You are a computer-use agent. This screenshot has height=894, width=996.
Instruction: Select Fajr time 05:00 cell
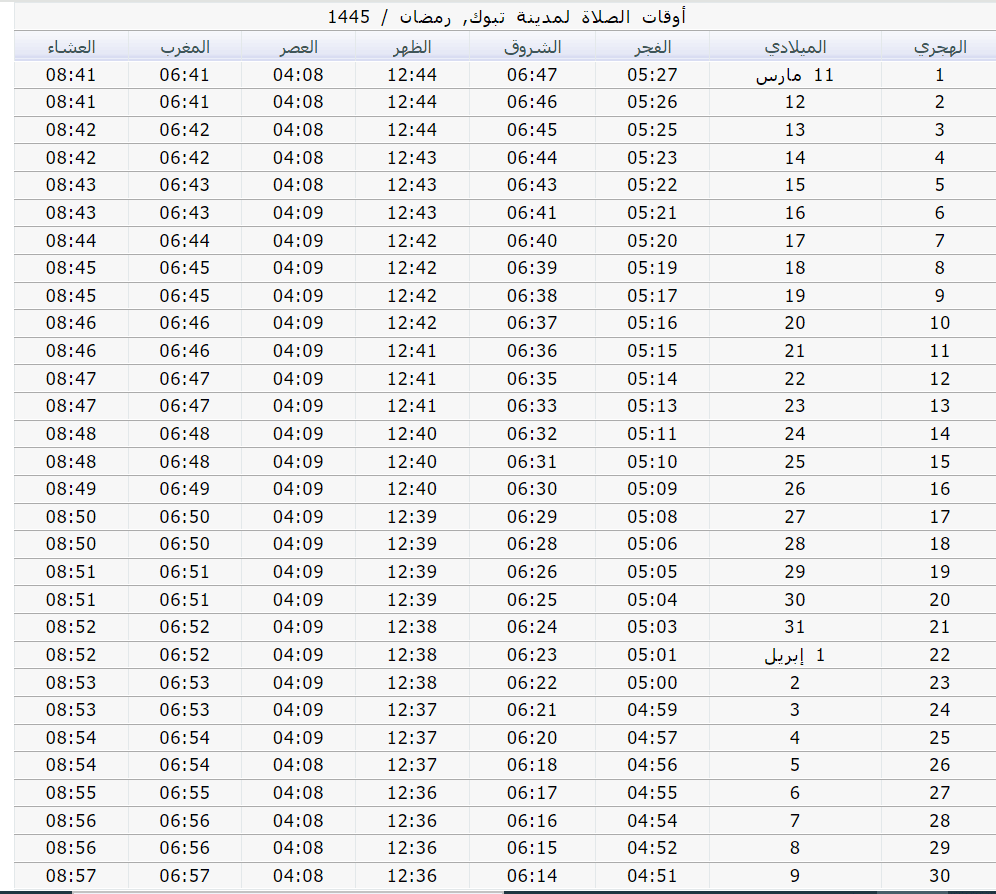(x=652, y=684)
